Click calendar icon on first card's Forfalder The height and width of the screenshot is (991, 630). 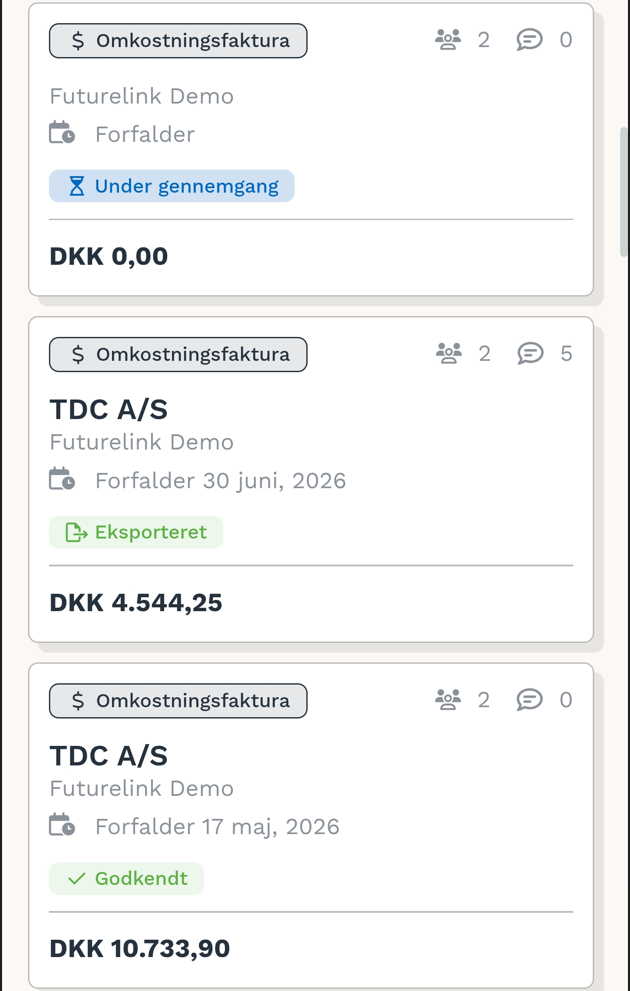pyautogui.click(x=62, y=133)
